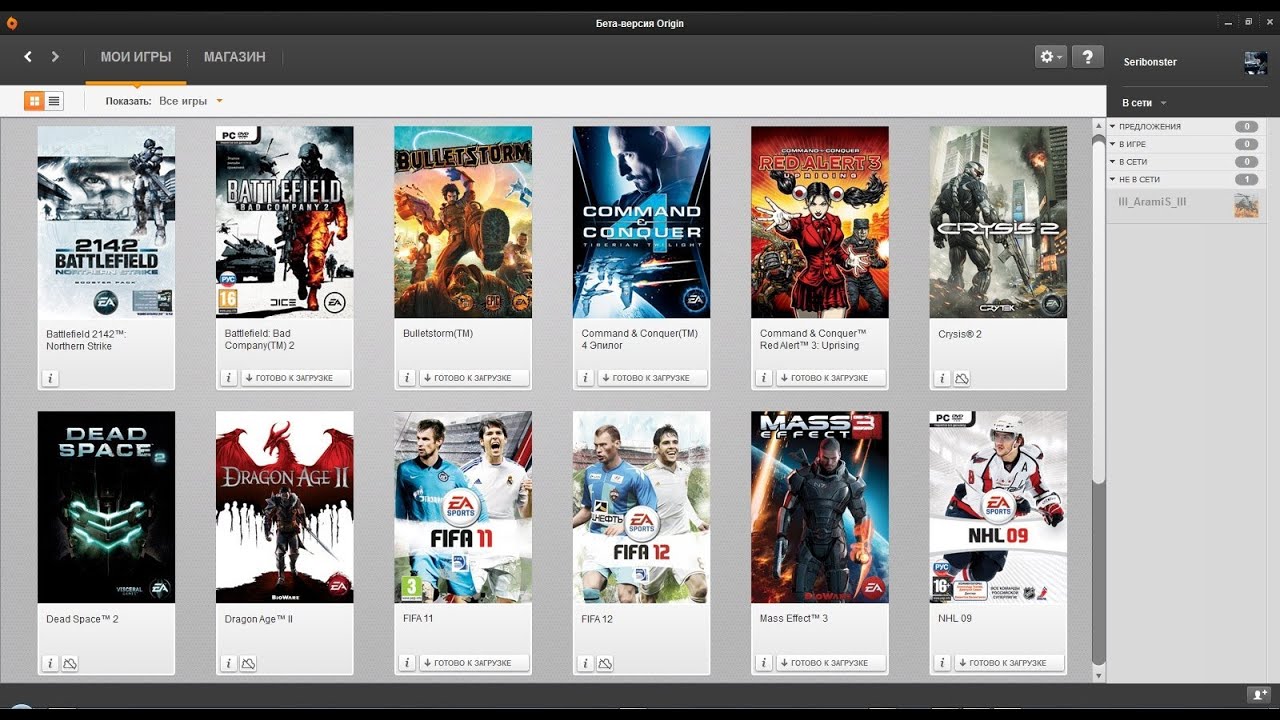Screen dimensions: 1280x720
Task: Open Command & Conquer 4 cover
Action: click(x=642, y=222)
